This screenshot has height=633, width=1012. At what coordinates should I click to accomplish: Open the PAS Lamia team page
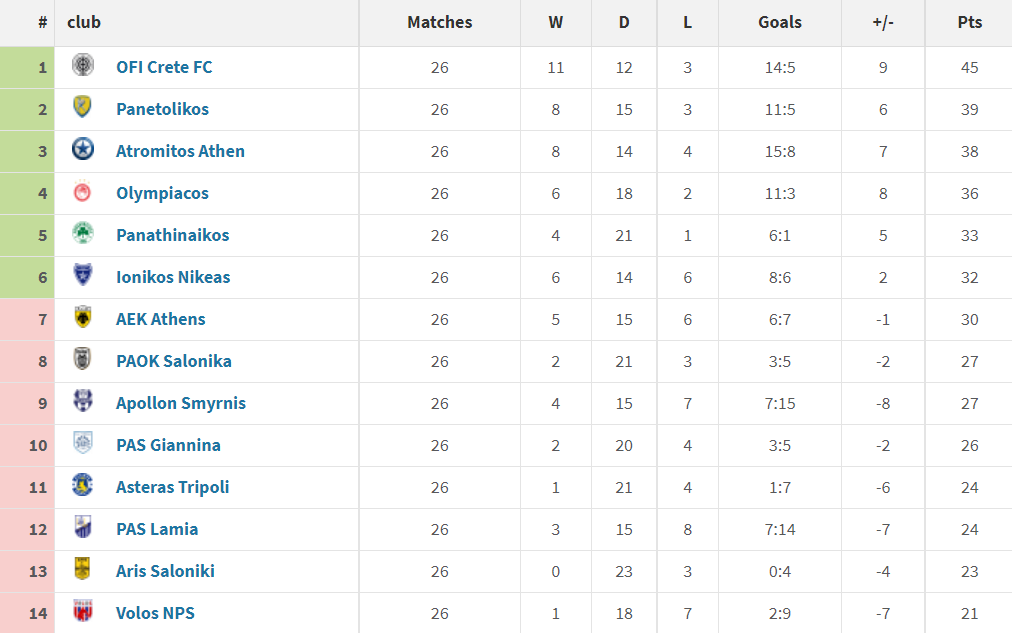pos(156,529)
